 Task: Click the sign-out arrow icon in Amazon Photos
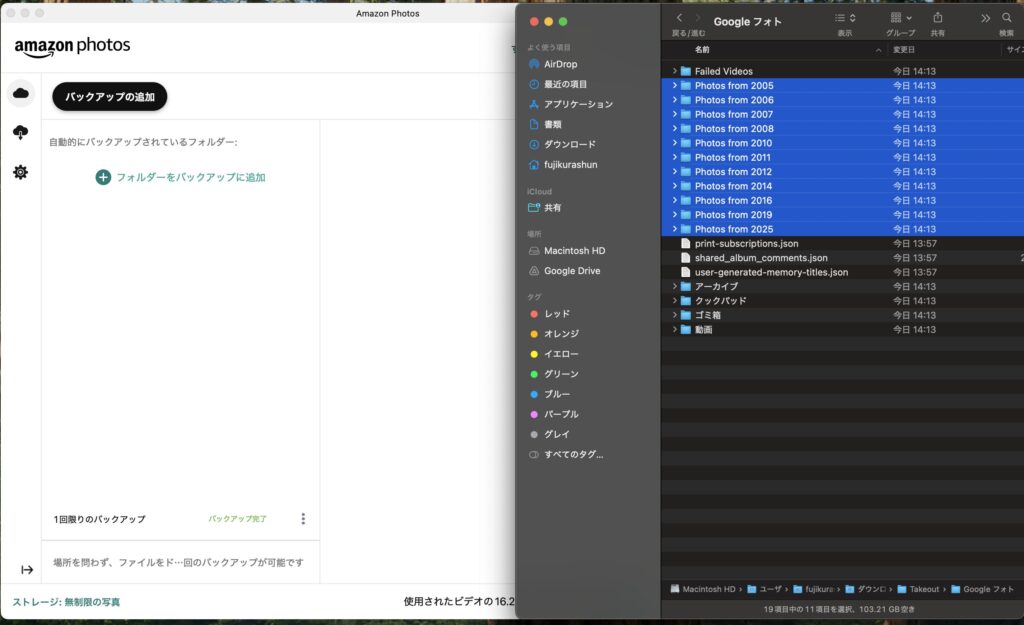(x=27, y=570)
